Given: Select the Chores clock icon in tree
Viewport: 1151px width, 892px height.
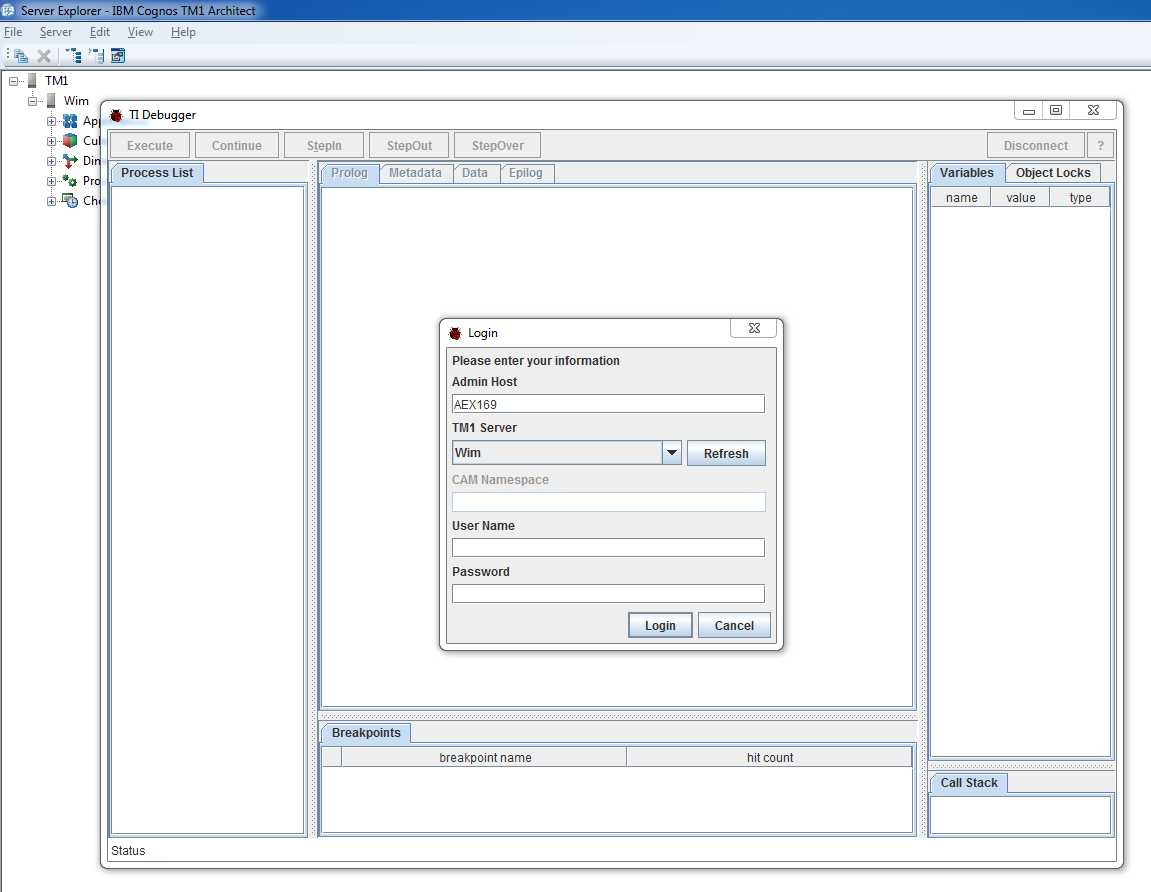Looking at the screenshot, I should coord(70,201).
